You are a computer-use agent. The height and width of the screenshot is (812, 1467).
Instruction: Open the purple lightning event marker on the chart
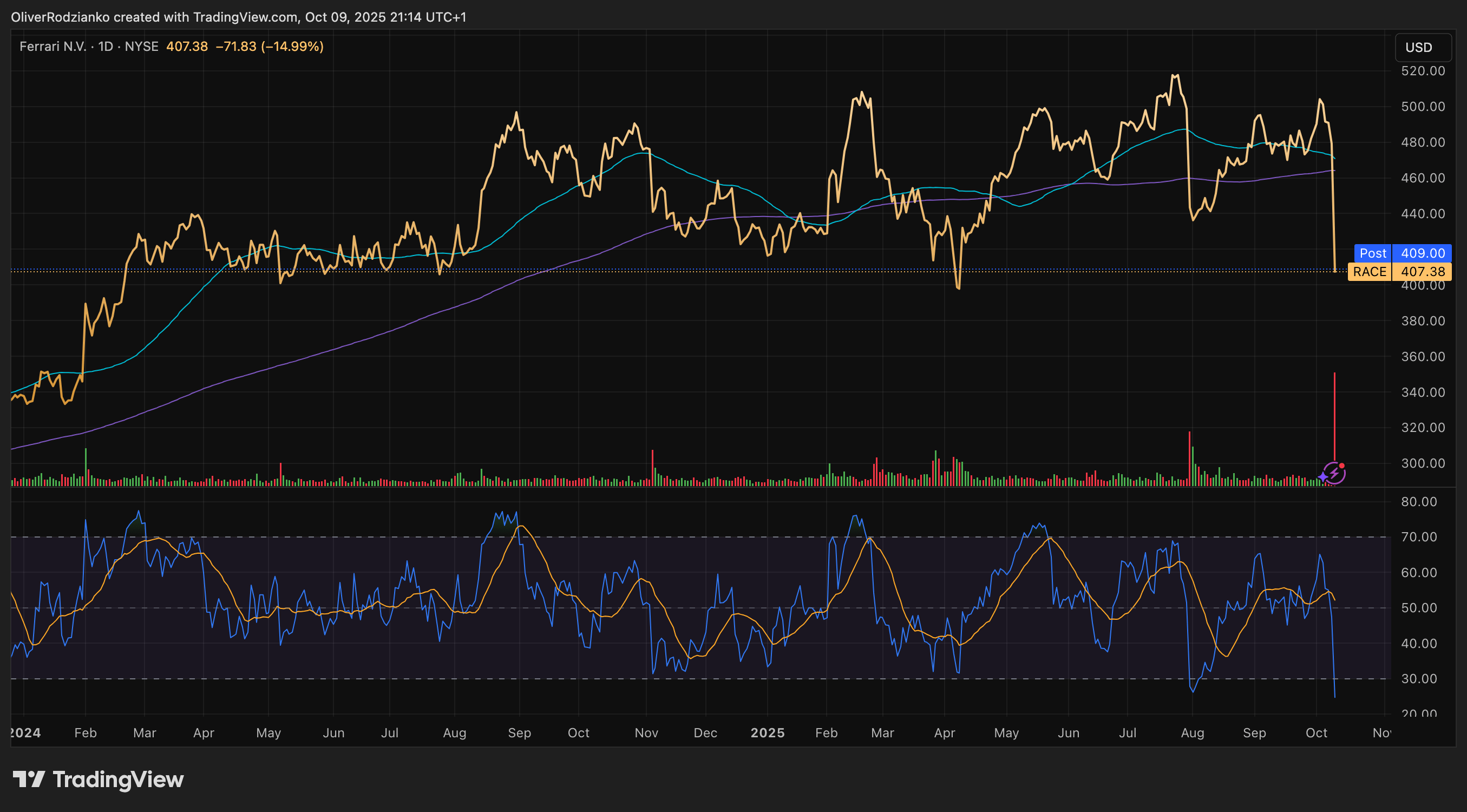[1334, 473]
